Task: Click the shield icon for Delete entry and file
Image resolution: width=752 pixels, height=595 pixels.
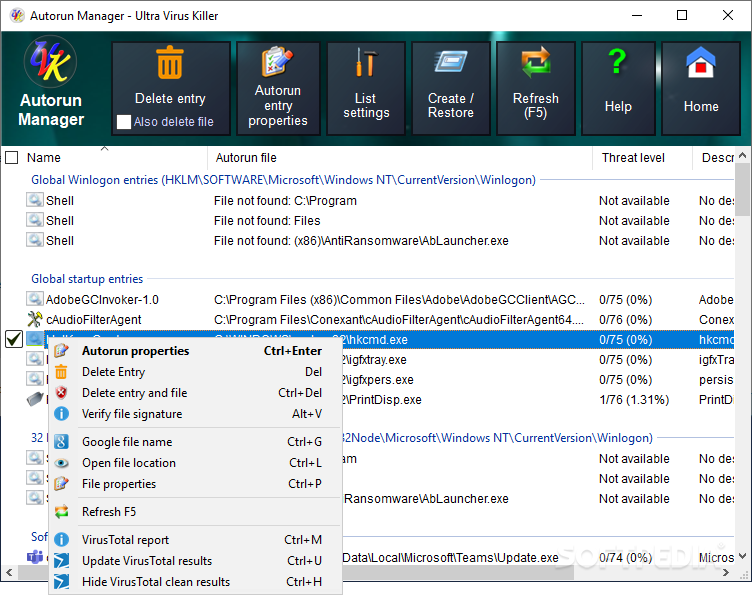Action: click(61, 393)
